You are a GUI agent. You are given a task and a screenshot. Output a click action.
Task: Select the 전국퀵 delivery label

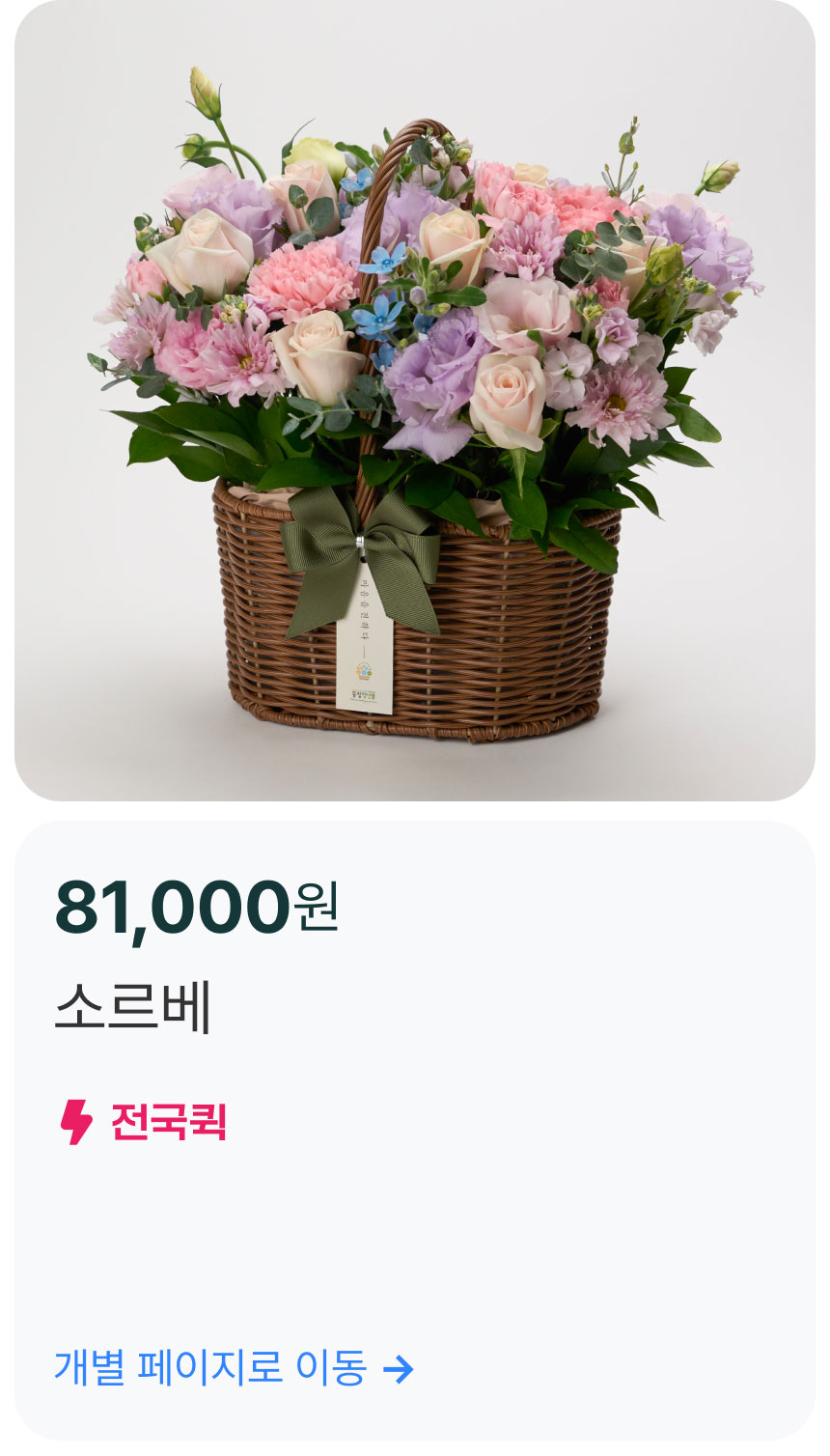coord(169,1122)
